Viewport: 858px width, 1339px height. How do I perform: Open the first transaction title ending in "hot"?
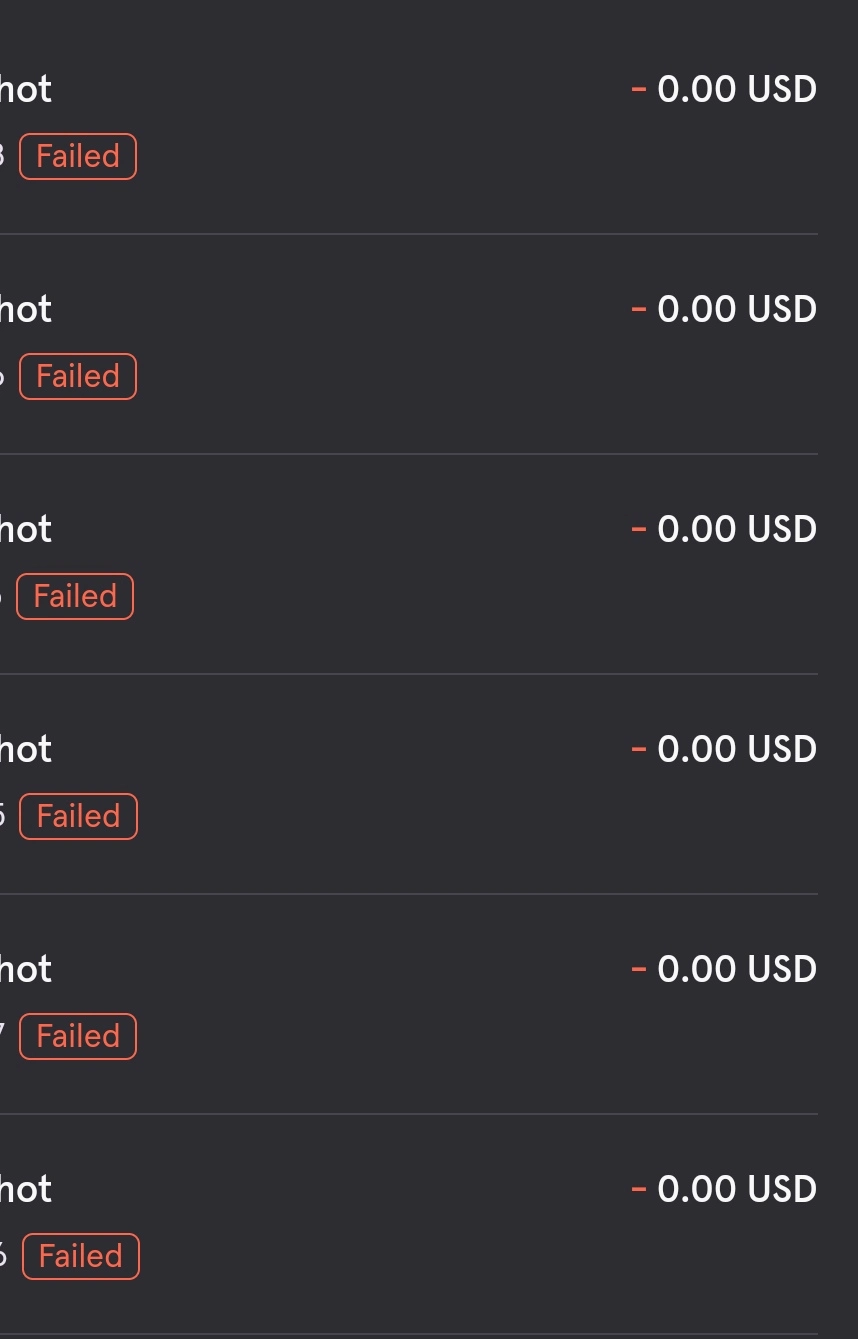25,89
